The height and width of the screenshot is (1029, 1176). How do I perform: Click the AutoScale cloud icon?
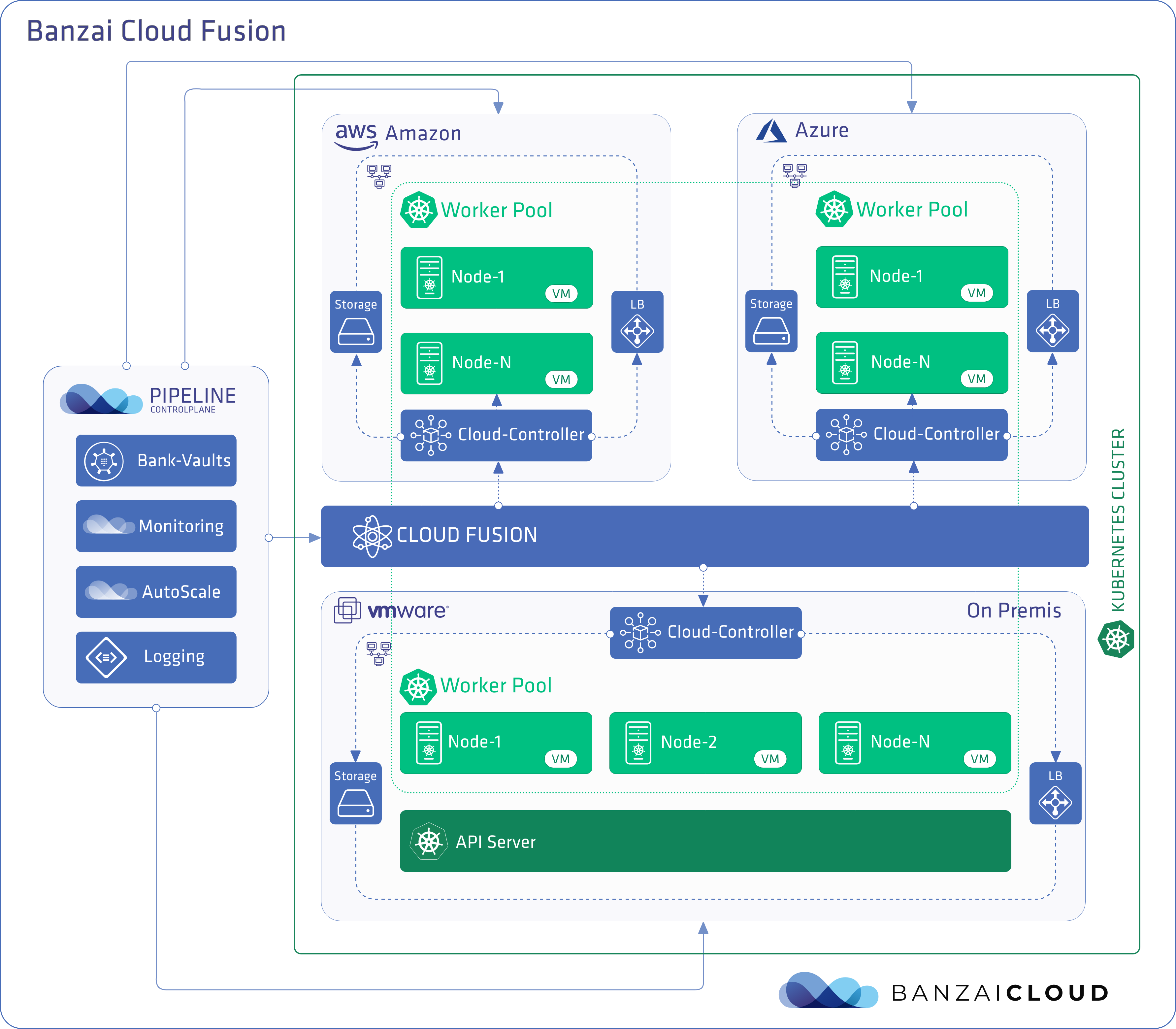click(111, 590)
